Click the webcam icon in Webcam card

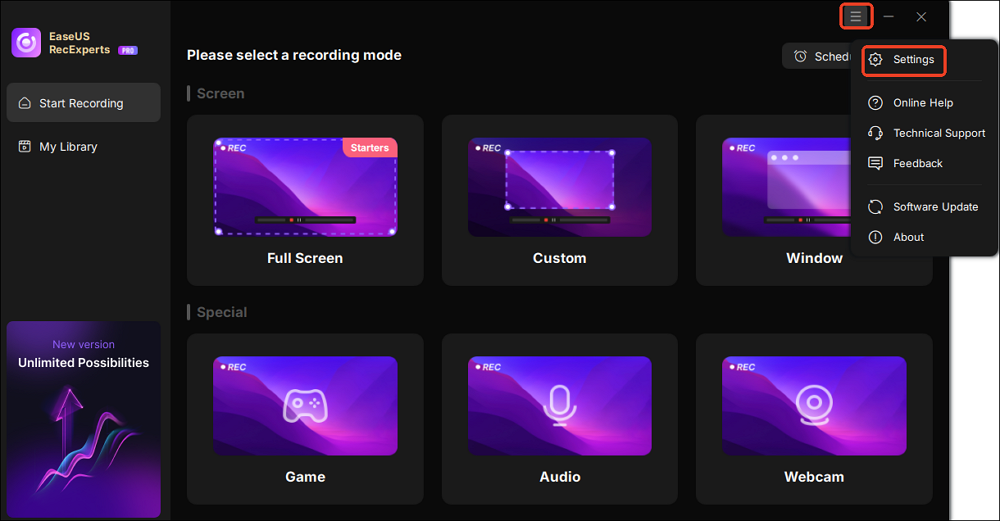(814, 406)
